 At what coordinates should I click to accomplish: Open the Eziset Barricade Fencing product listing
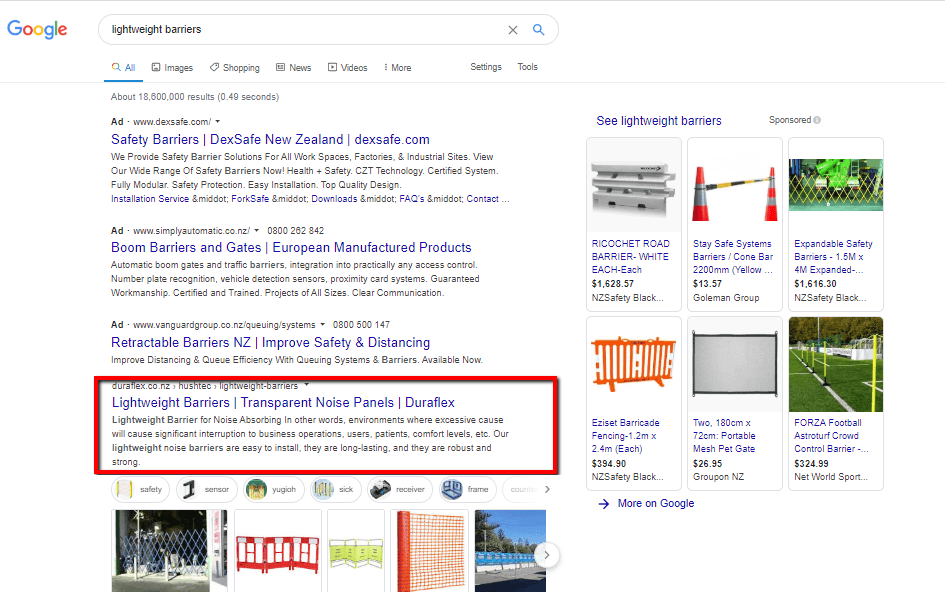click(x=626, y=436)
